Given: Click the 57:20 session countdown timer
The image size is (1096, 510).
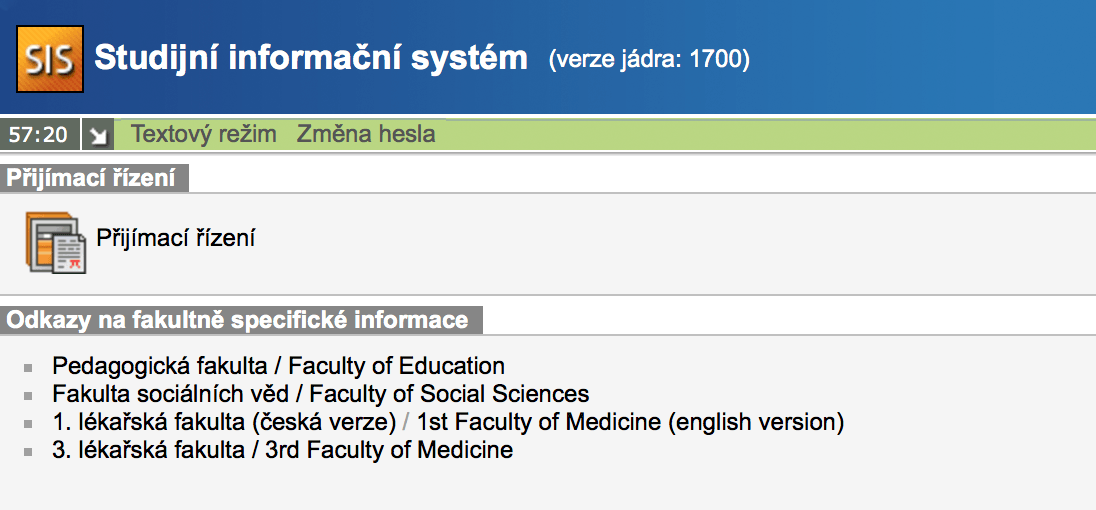Looking at the screenshot, I should [38, 134].
